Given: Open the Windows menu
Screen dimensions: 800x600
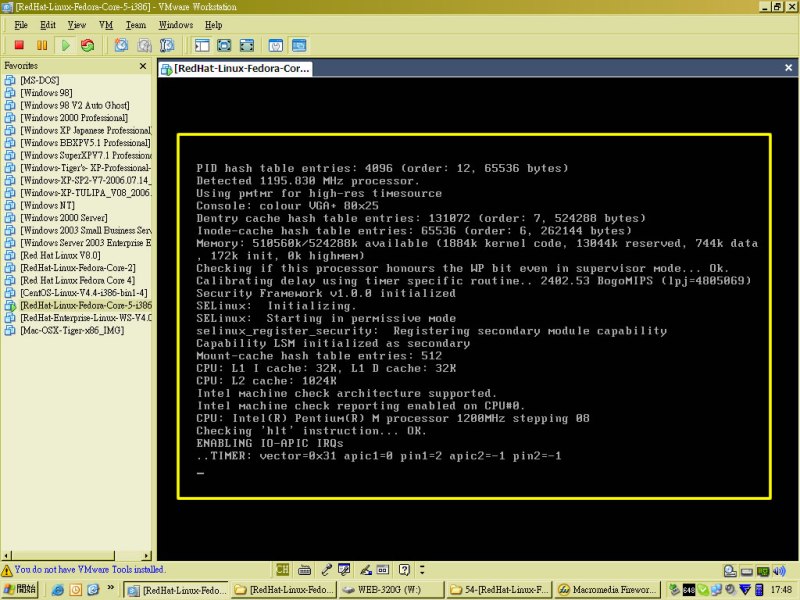Looking at the screenshot, I should point(176,25).
